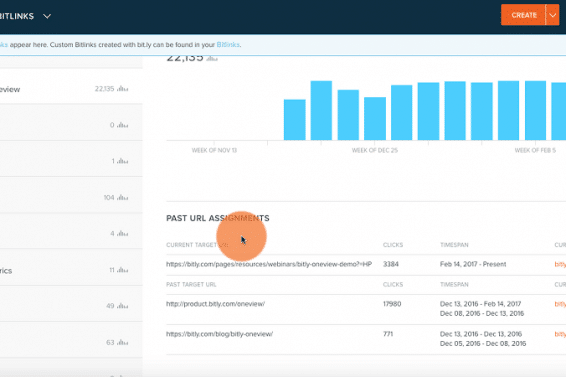The height and width of the screenshot is (377, 566).
Task: Select the past URL product.bitly.com/oneview/
Action: click(x=215, y=304)
